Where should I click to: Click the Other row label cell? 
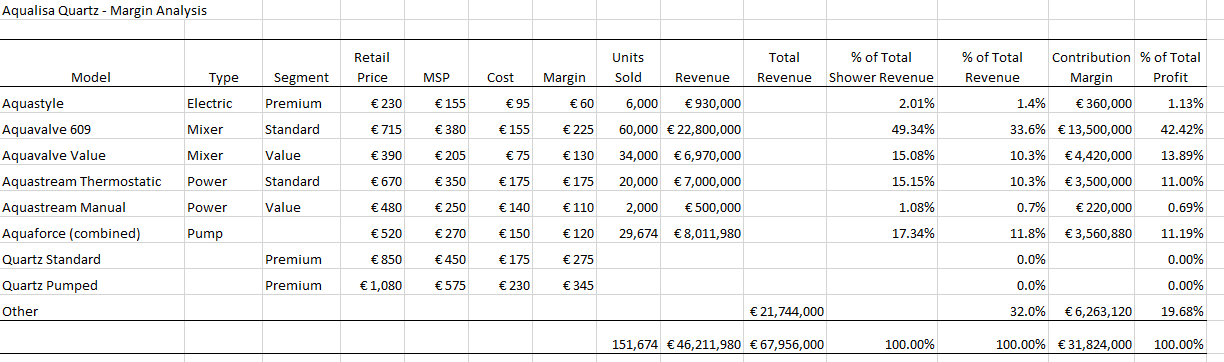point(20,311)
